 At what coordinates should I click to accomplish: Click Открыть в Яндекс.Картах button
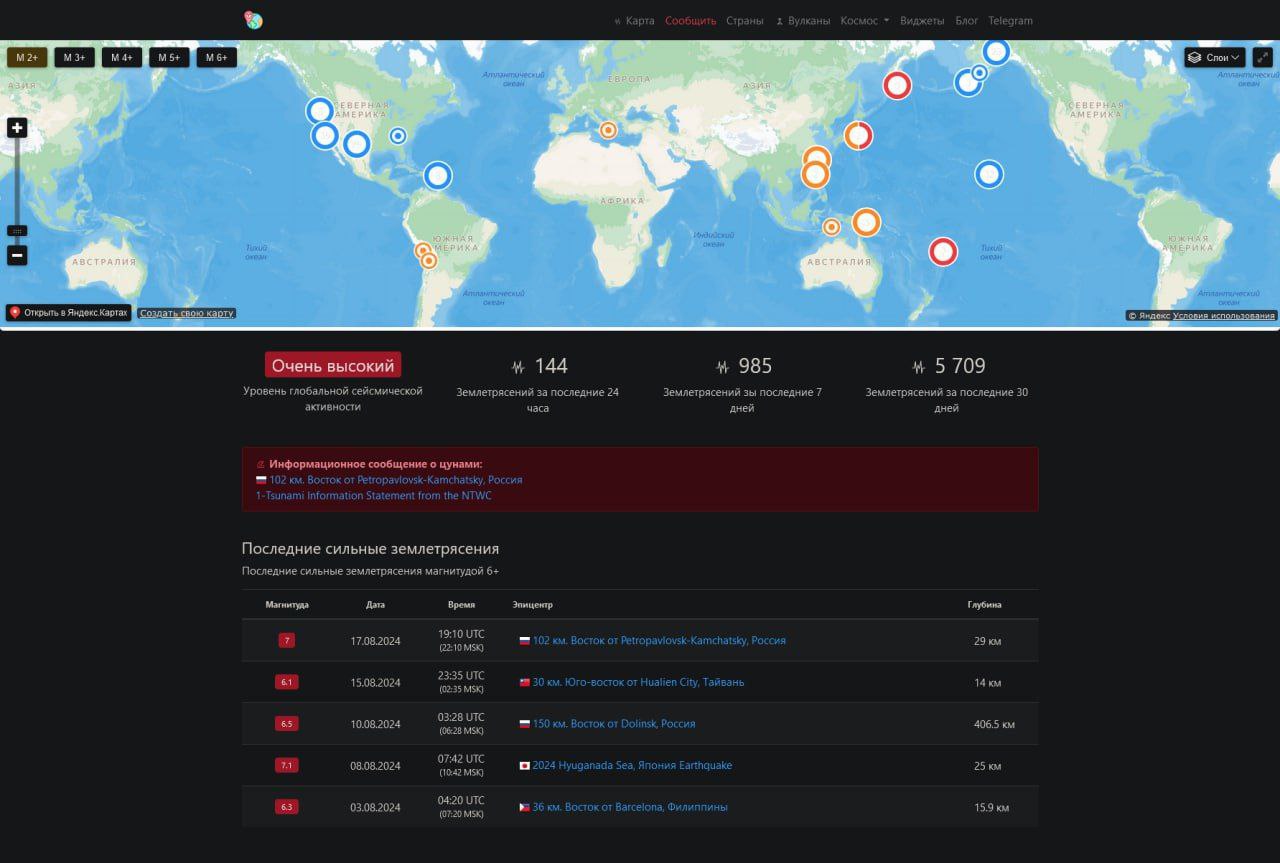[x=69, y=313]
